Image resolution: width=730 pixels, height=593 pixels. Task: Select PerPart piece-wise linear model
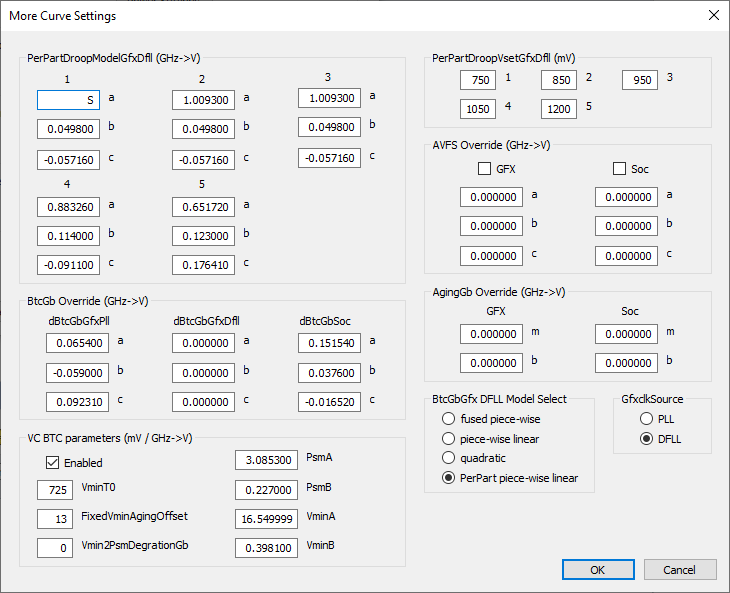(x=449, y=478)
